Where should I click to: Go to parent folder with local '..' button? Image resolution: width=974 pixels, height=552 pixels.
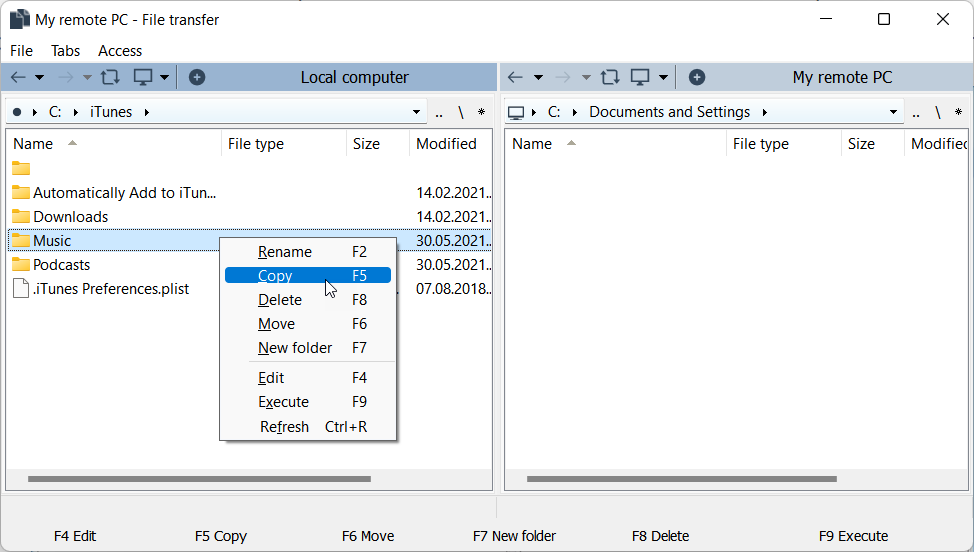tap(439, 112)
